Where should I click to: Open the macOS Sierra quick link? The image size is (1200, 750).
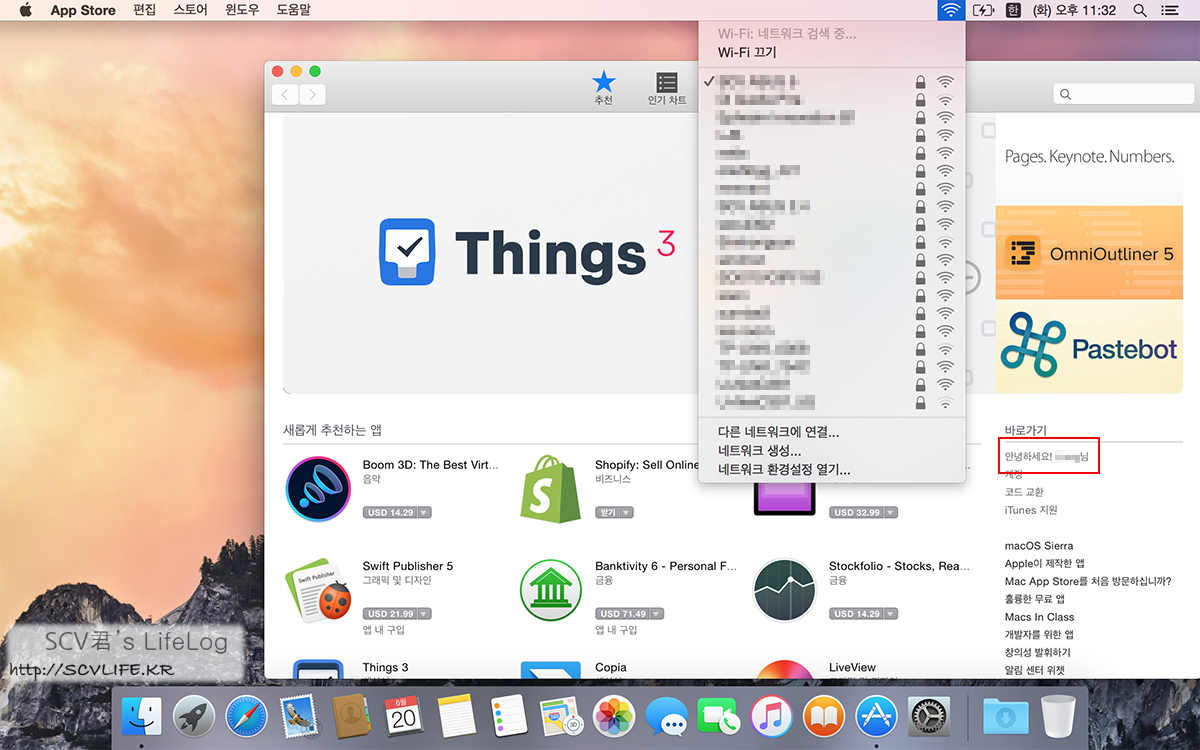pyautogui.click(x=1039, y=546)
